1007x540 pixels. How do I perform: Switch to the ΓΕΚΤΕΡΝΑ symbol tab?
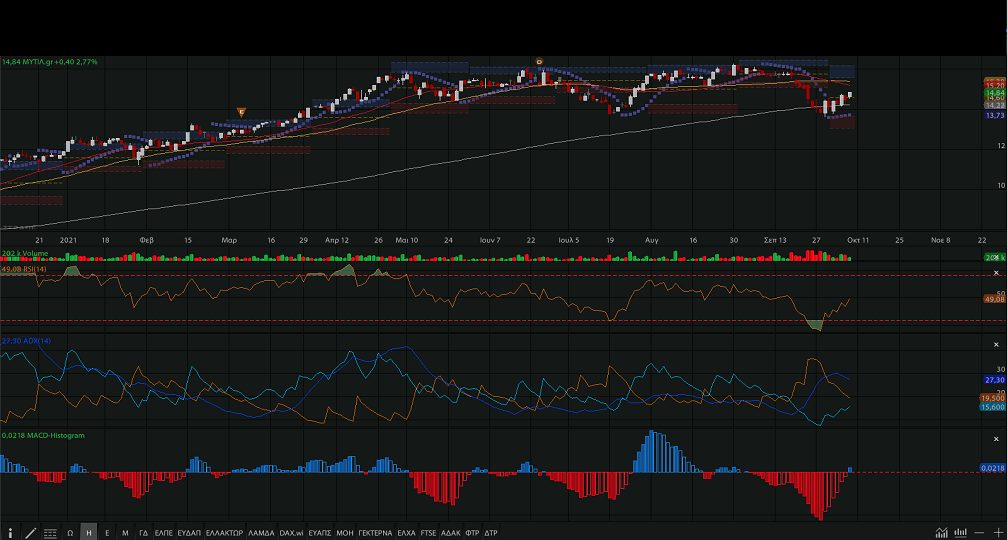[375, 533]
